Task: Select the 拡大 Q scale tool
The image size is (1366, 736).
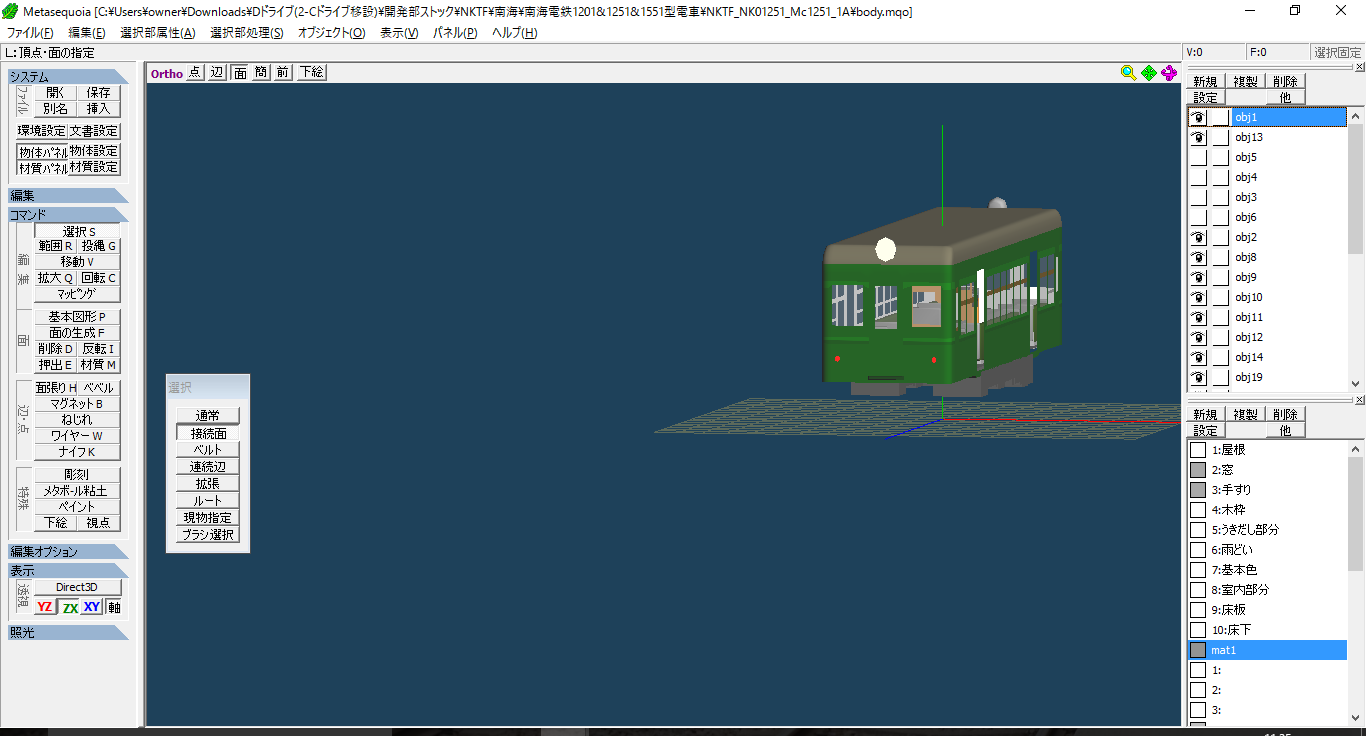Action: point(56,278)
